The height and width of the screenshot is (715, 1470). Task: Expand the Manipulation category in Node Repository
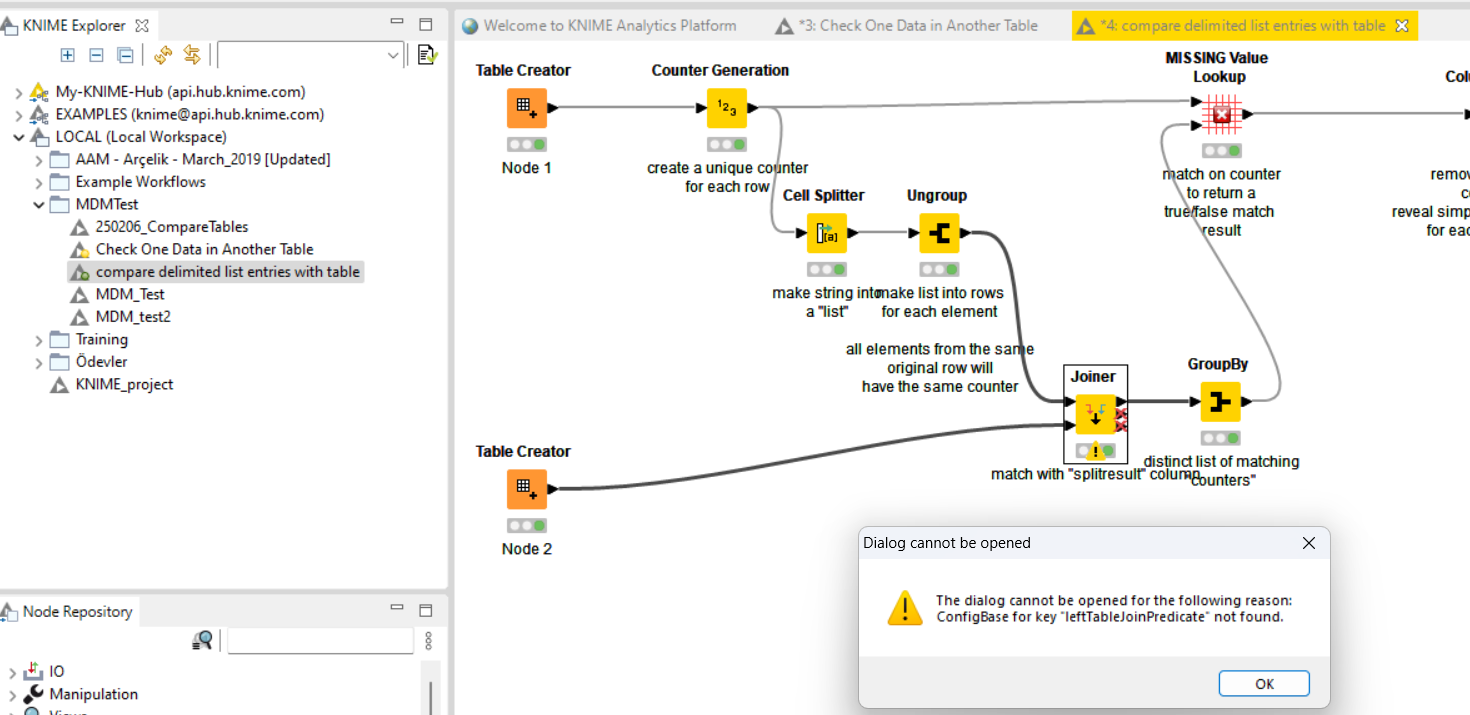(12, 694)
